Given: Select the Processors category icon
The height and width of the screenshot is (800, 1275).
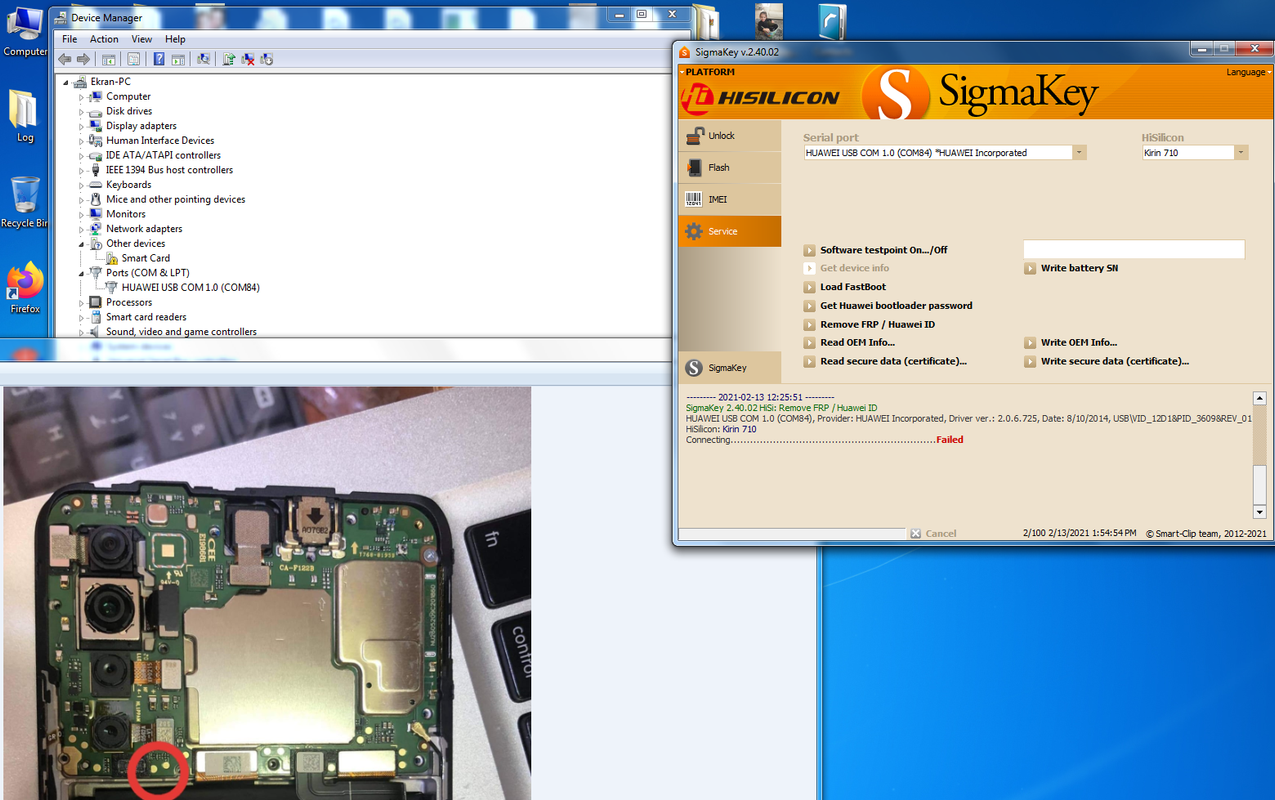Looking at the screenshot, I should (x=96, y=302).
